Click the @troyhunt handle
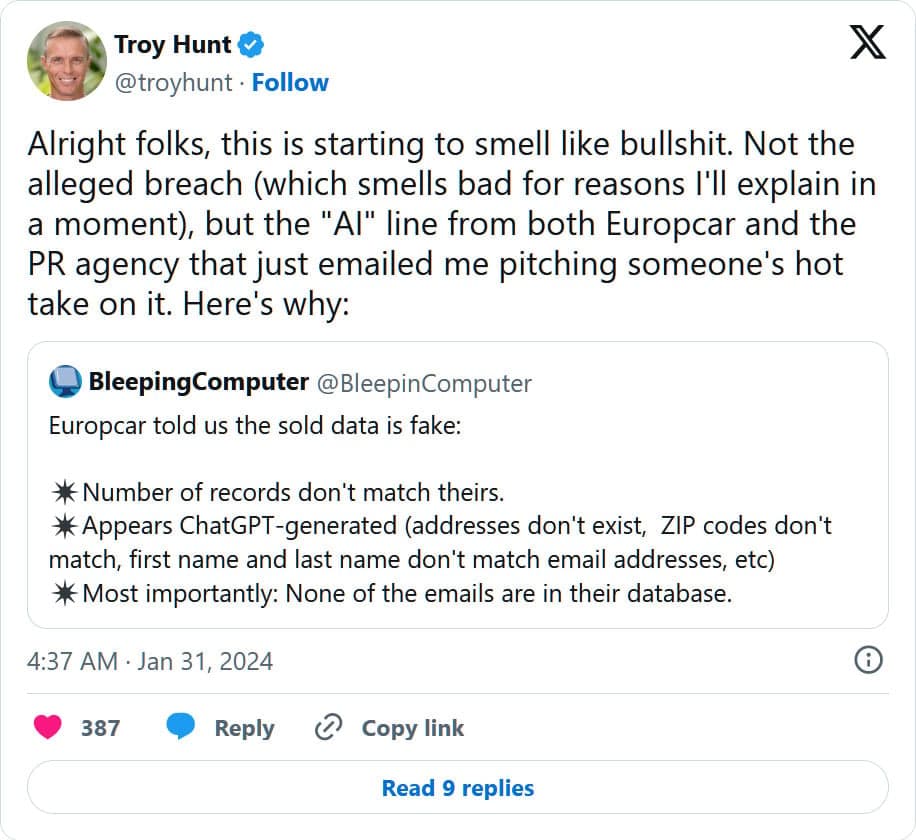 click(x=174, y=82)
